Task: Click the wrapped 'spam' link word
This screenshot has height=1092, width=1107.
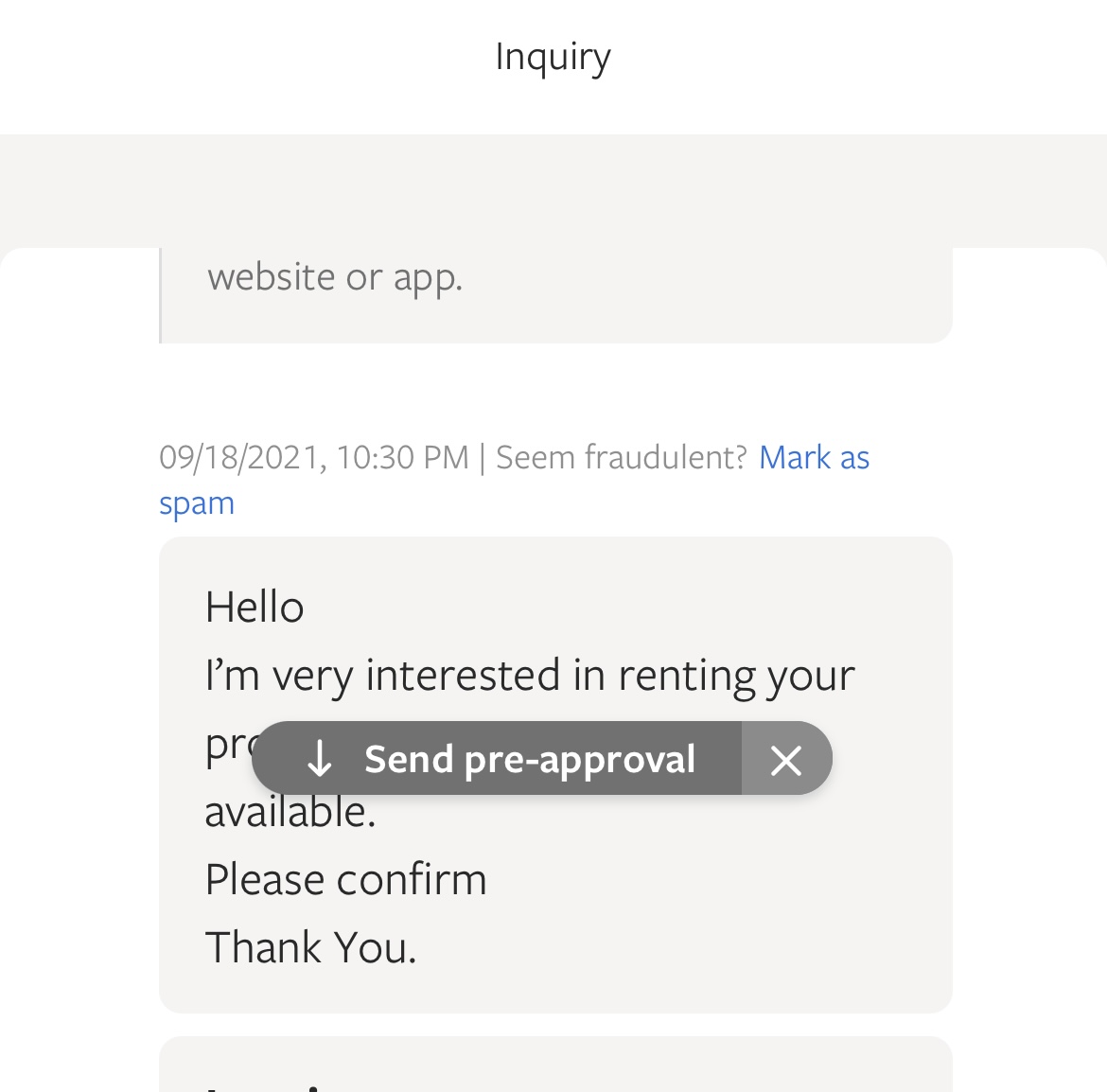Action: (x=197, y=504)
